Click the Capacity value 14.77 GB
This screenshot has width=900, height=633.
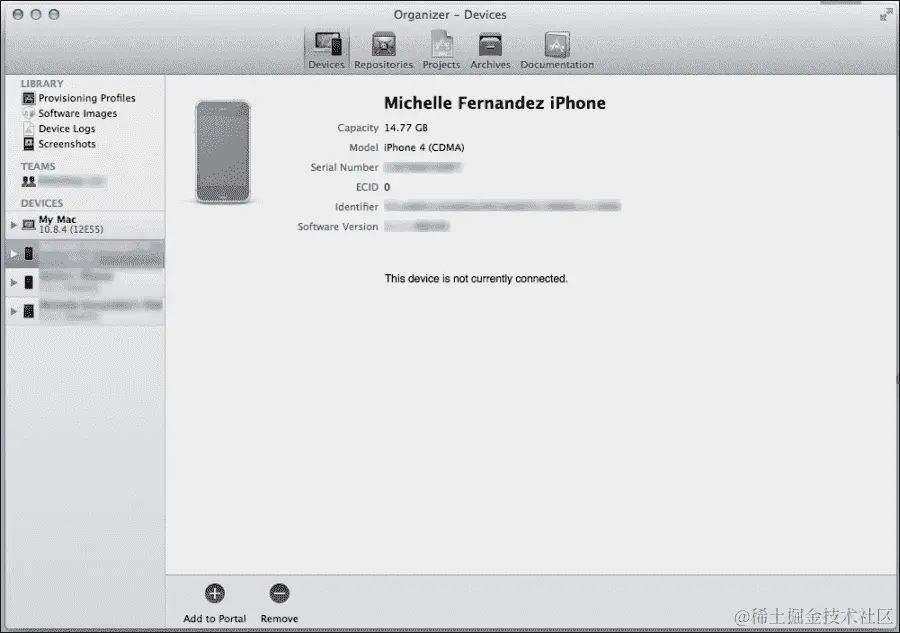408,128
